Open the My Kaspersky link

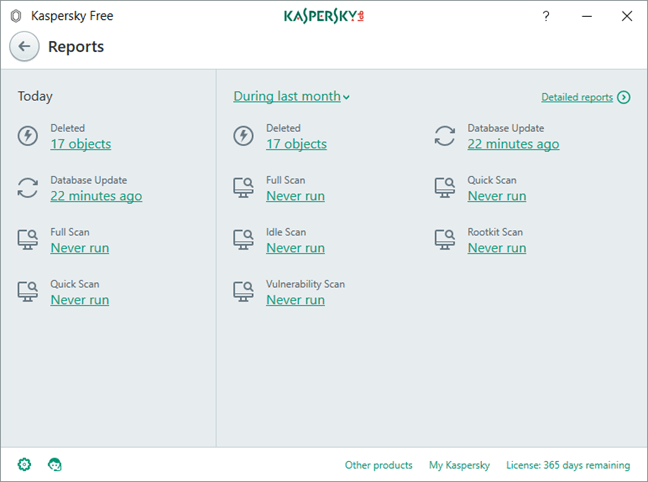459,465
